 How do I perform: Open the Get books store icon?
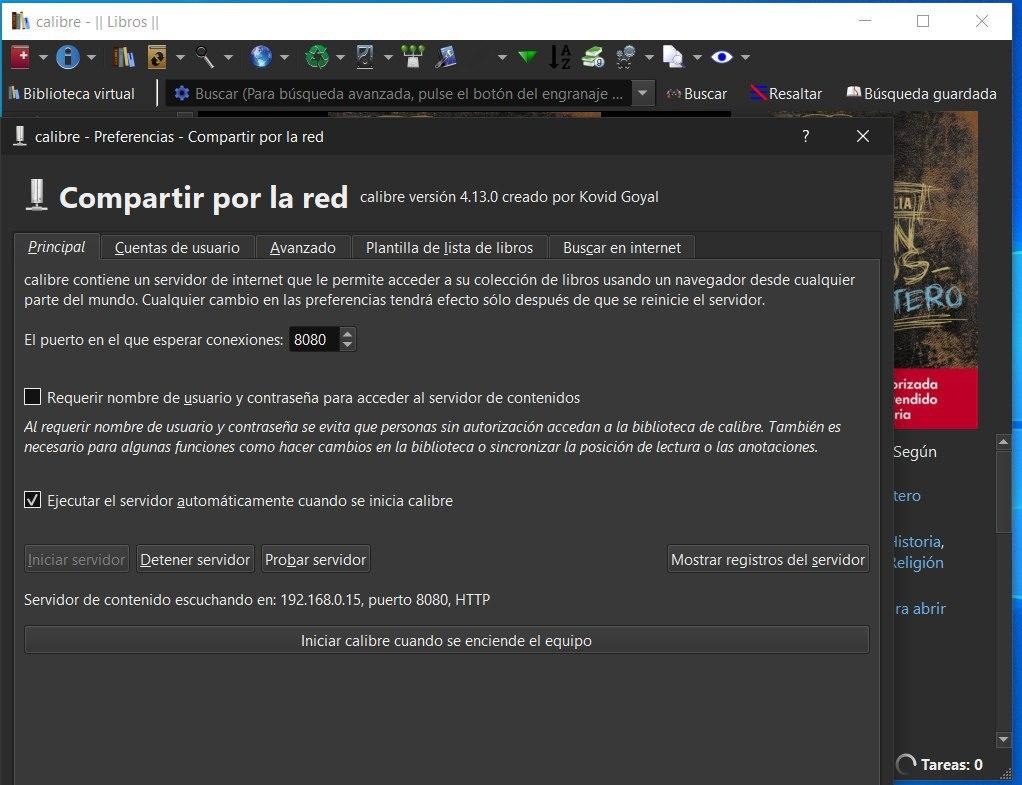point(592,57)
